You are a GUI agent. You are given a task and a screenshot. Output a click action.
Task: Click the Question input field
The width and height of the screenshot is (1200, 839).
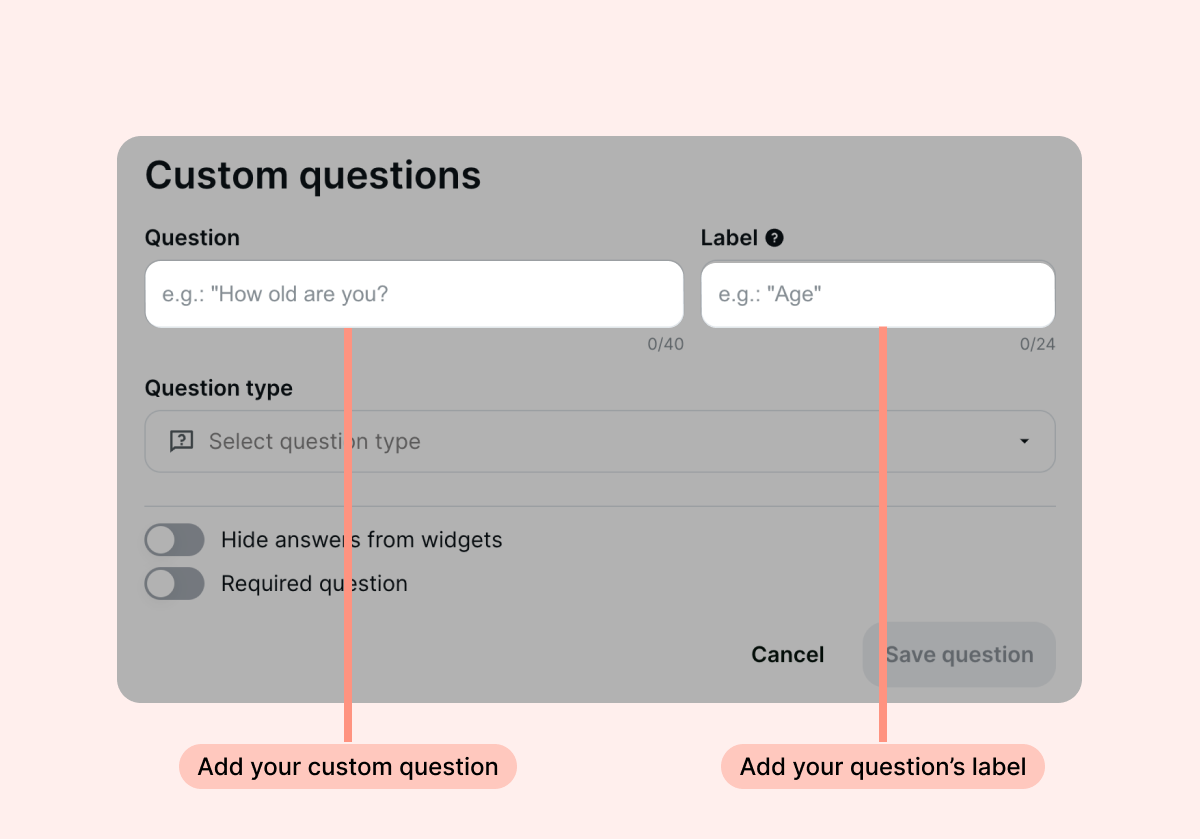point(414,293)
